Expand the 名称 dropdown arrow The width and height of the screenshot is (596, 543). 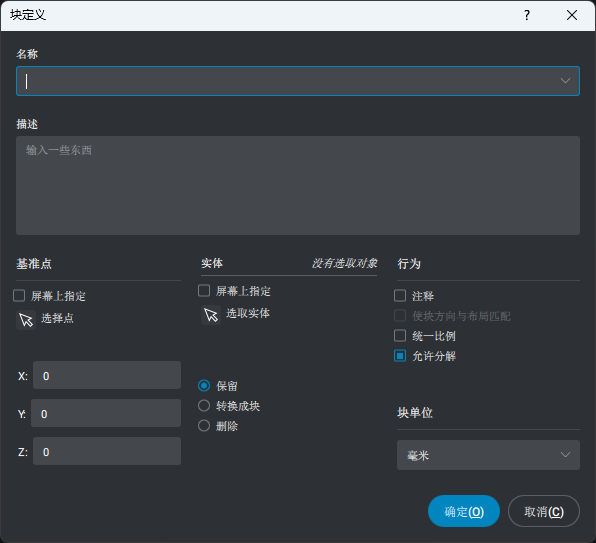[x=565, y=81]
